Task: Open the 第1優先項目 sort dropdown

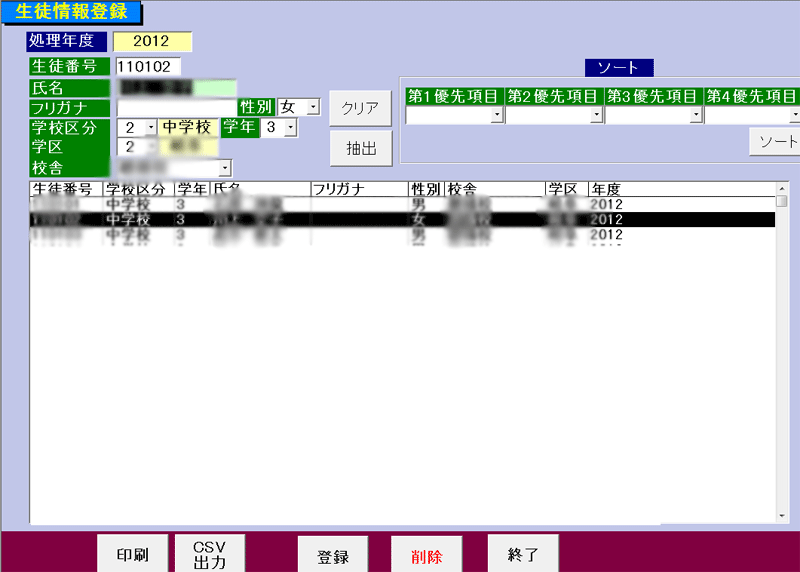Action: 497,116
